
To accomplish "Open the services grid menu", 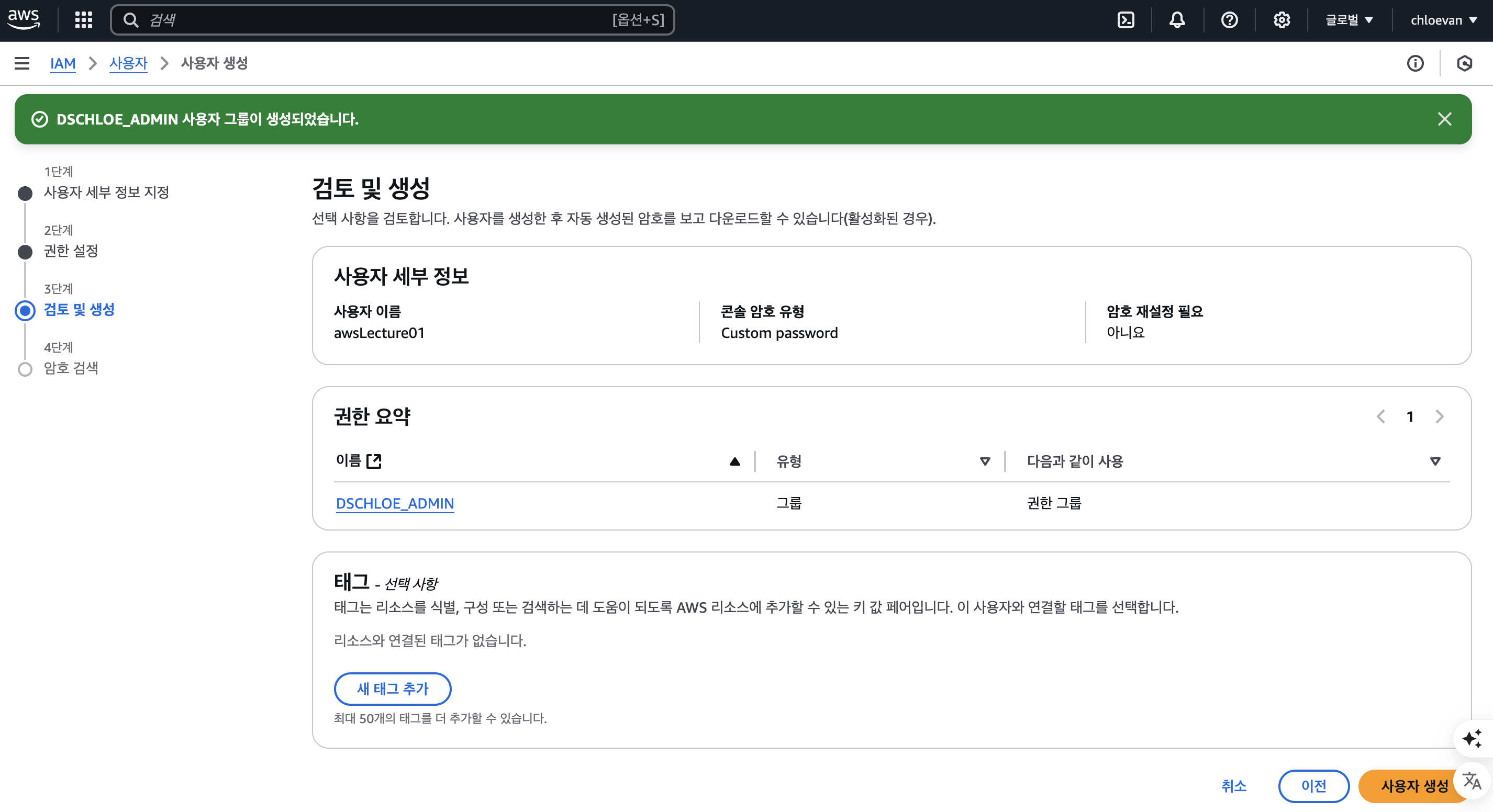I will pos(83,20).
